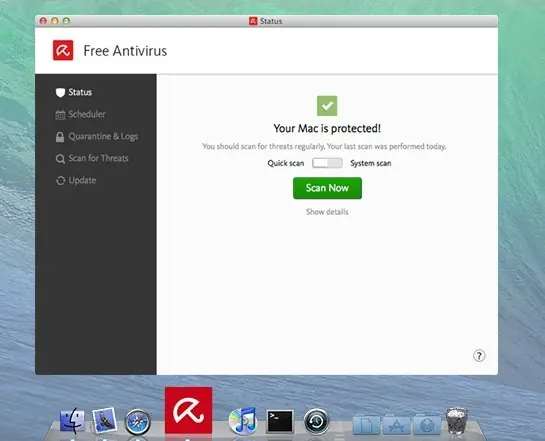
Task: Click the large Avira icon in the dock
Action: click(x=188, y=410)
